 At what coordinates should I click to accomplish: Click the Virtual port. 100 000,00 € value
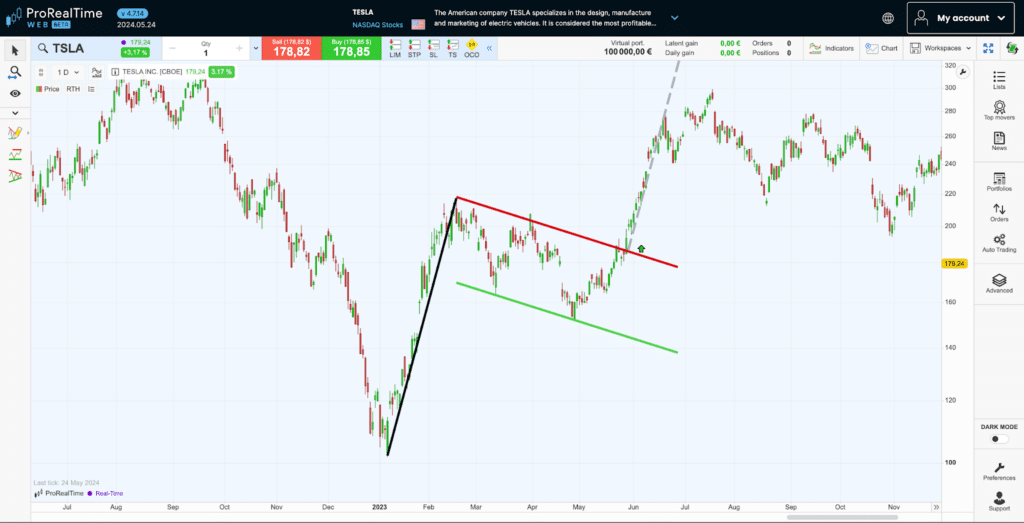(x=626, y=53)
